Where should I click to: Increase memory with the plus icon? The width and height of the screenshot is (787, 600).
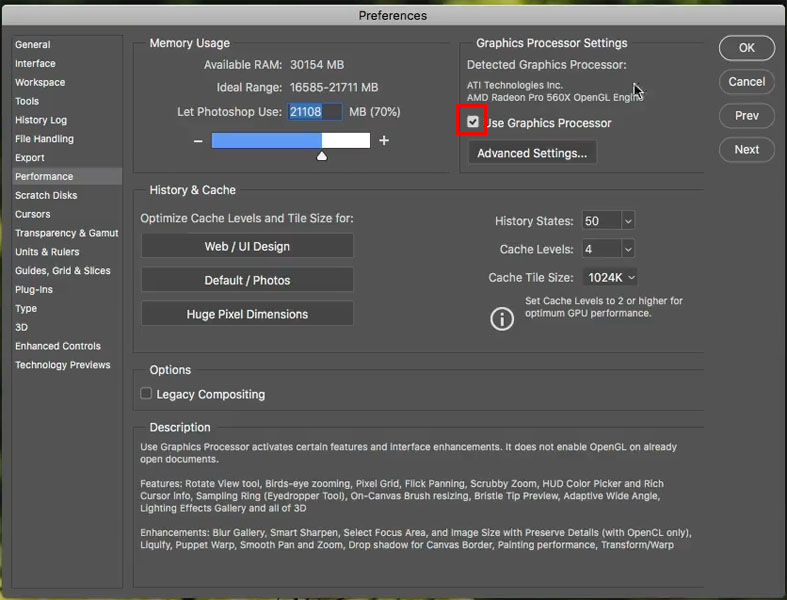point(384,141)
